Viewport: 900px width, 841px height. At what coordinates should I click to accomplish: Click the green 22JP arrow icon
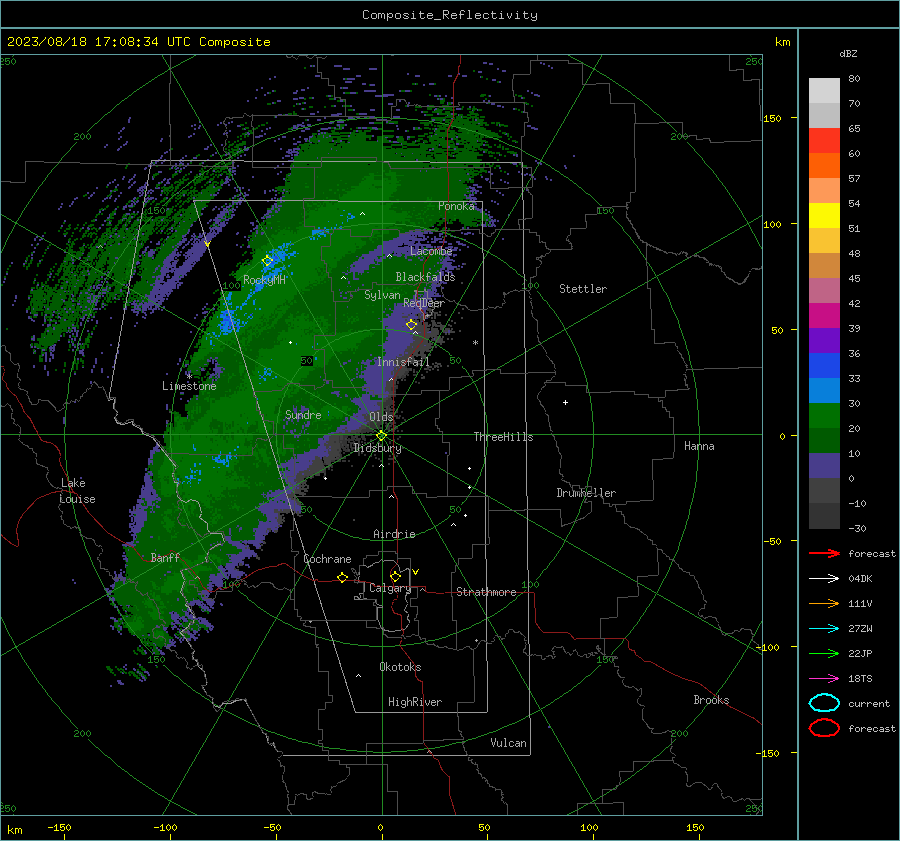pos(824,653)
